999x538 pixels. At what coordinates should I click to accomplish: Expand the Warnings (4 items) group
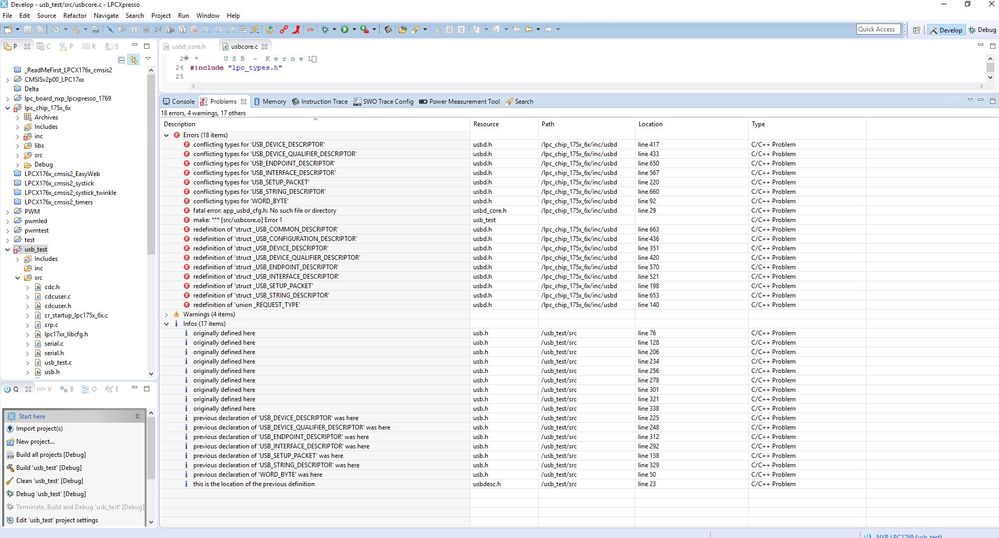(167, 314)
